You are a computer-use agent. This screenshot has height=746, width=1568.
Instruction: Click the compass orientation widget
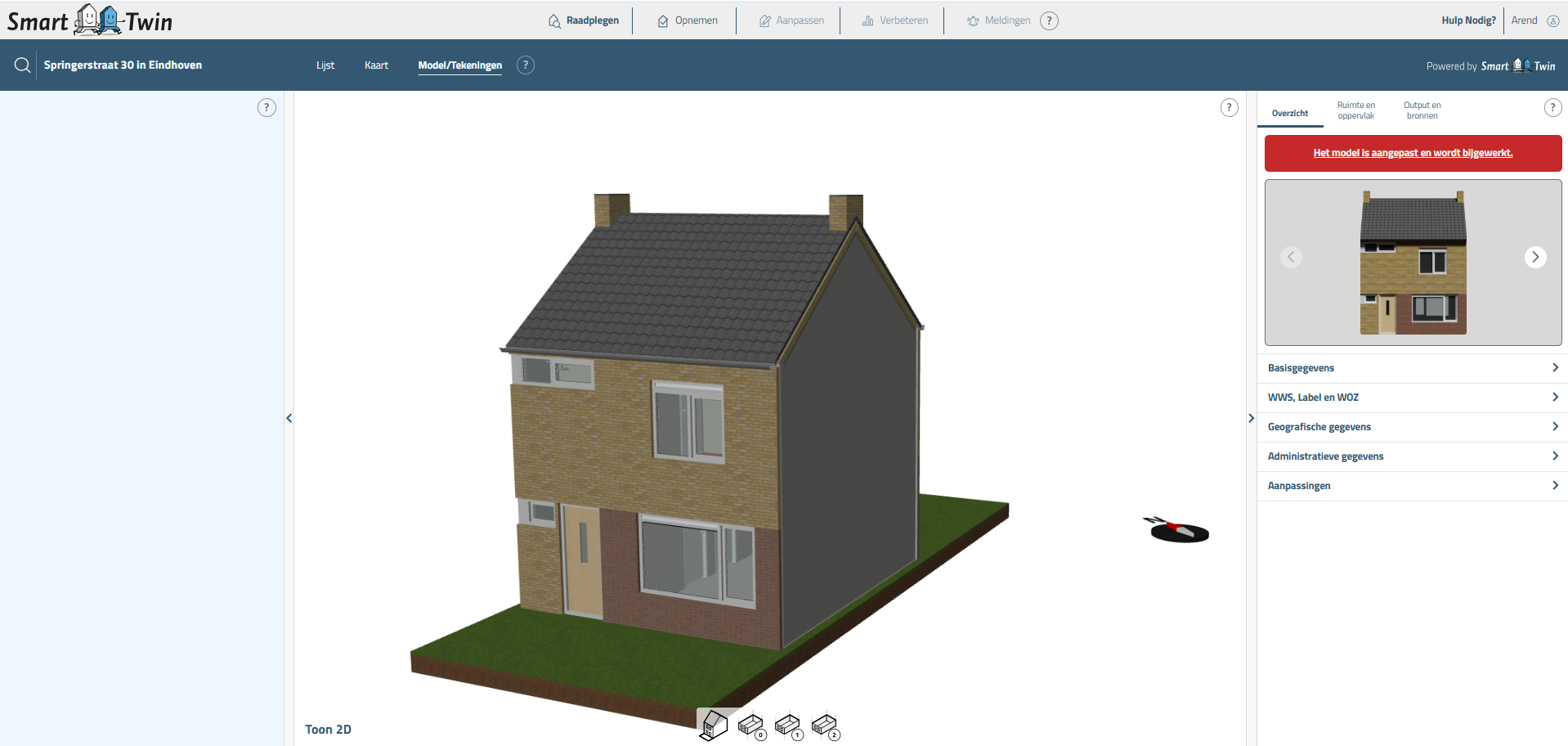[x=1178, y=531]
